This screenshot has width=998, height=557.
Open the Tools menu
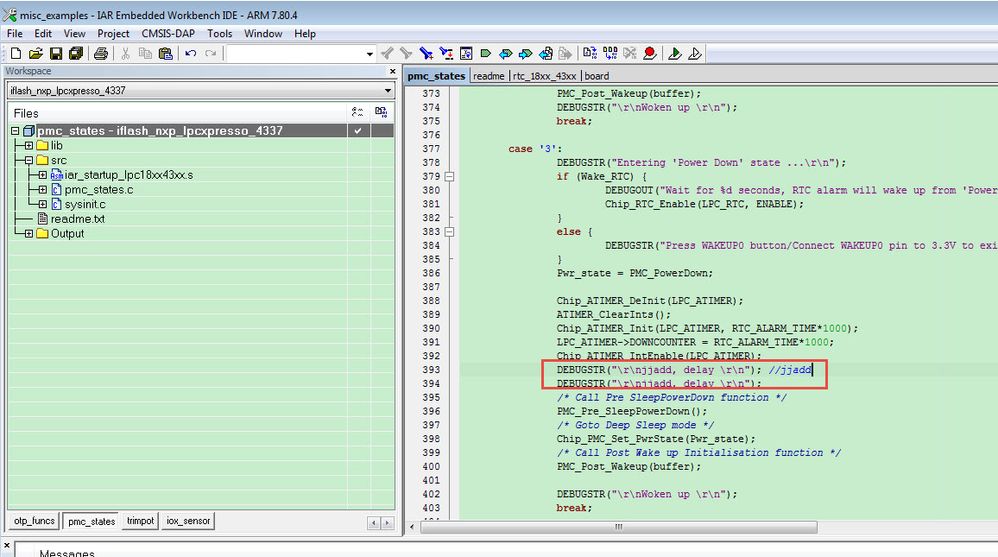220,34
